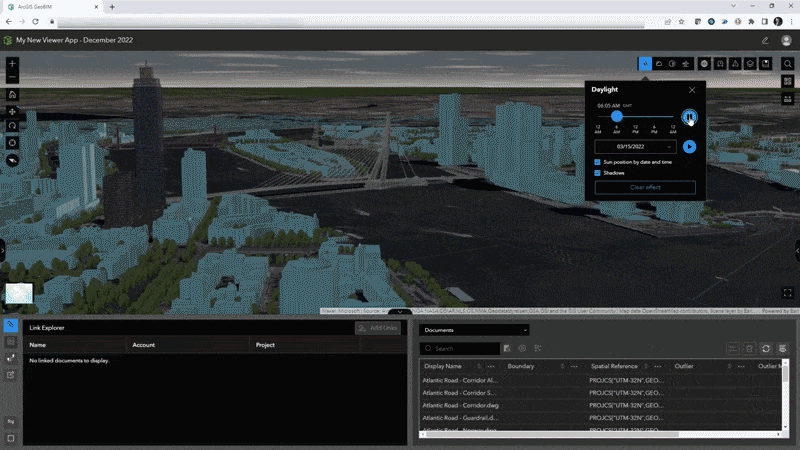Click the Documents table horizontal scrollbar
The height and width of the screenshot is (450, 800).
coord(553,434)
